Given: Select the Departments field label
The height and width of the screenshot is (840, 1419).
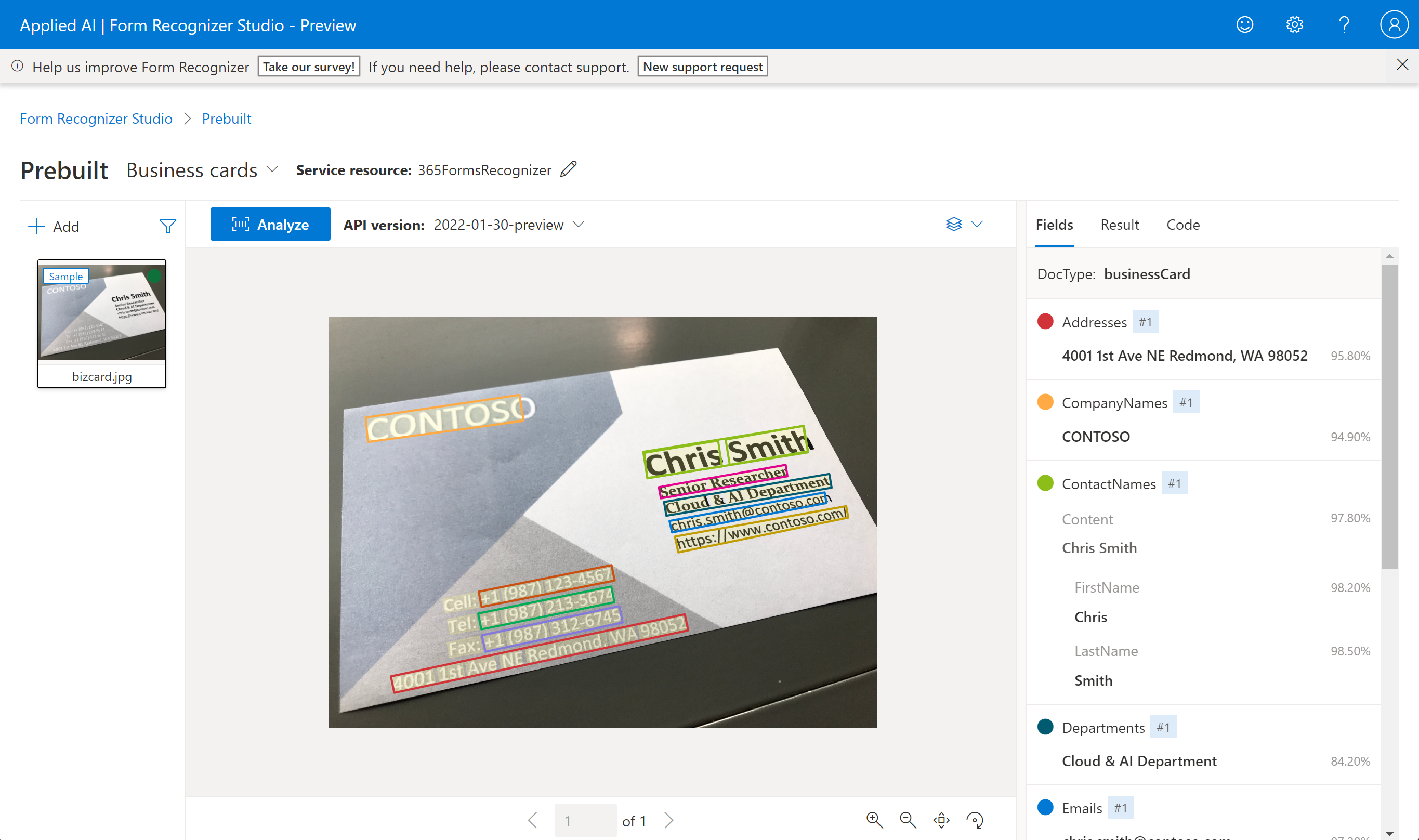Looking at the screenshot, I should pyautogui.click(x=1103, y=728).
